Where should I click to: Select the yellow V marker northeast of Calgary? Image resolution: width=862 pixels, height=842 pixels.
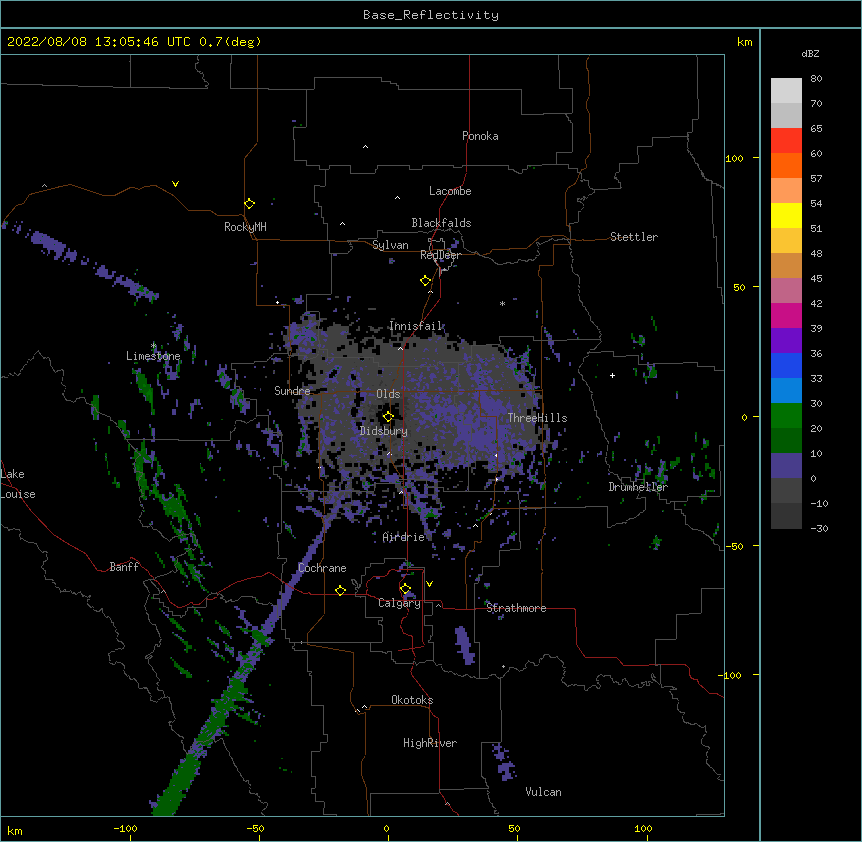(x=429, y=584)
